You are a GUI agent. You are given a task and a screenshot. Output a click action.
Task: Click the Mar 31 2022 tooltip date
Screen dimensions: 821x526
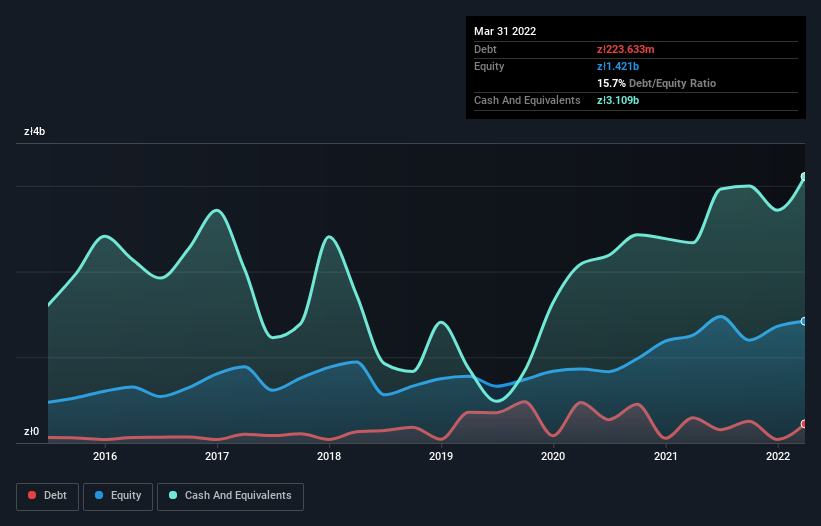(x=505, y=31)
